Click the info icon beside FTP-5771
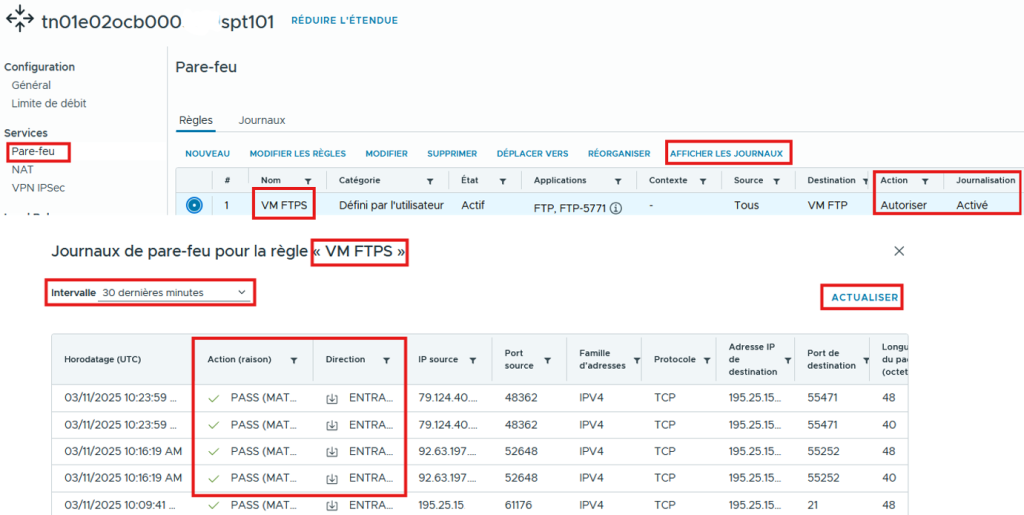Image resolution: width=1024 pixels, height=515 pixels. point(616,209)
